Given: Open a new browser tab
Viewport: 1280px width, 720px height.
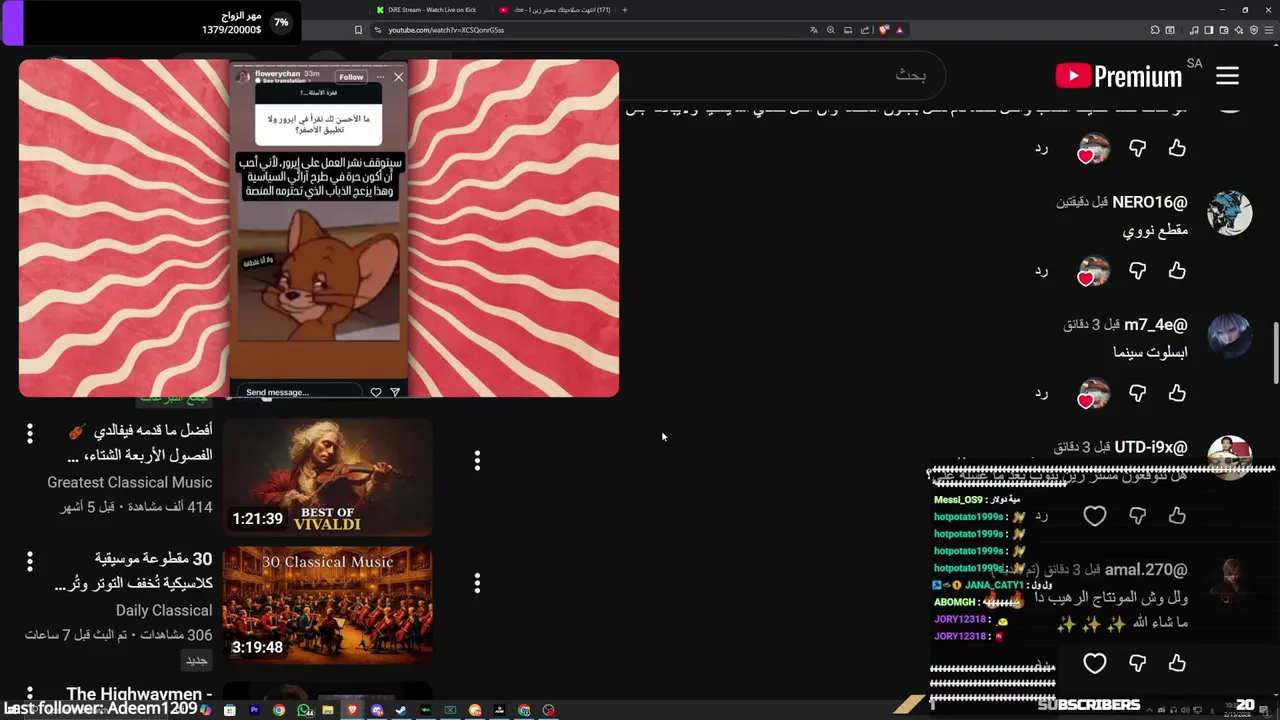Looking at the screenshot, I should [x=625, y=10].
